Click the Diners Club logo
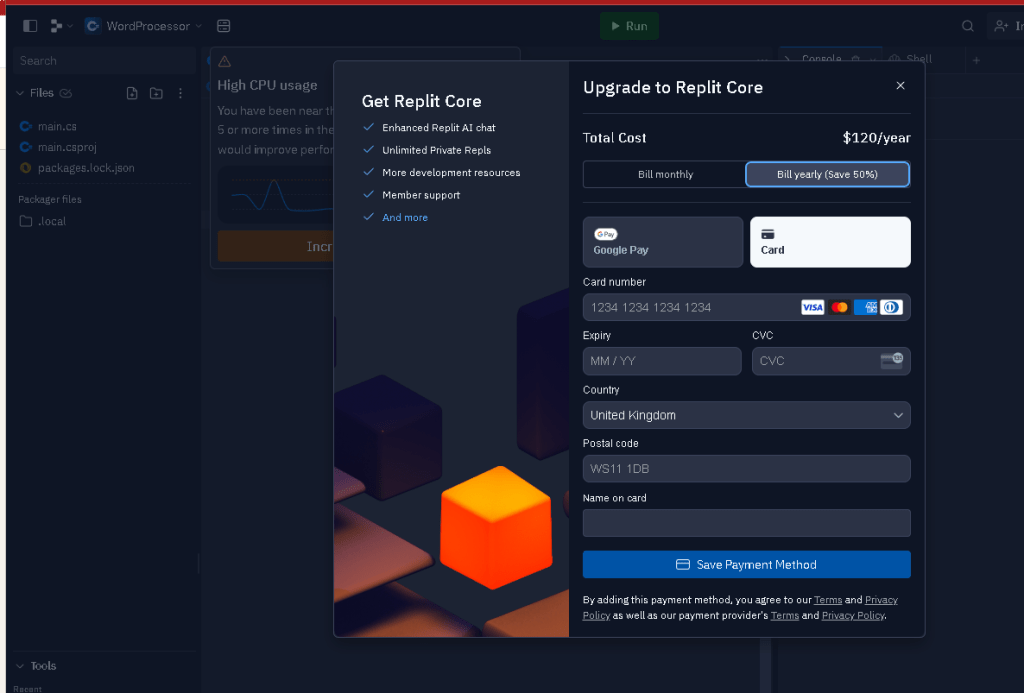1024x693 pixels. (x=891, y=308)
